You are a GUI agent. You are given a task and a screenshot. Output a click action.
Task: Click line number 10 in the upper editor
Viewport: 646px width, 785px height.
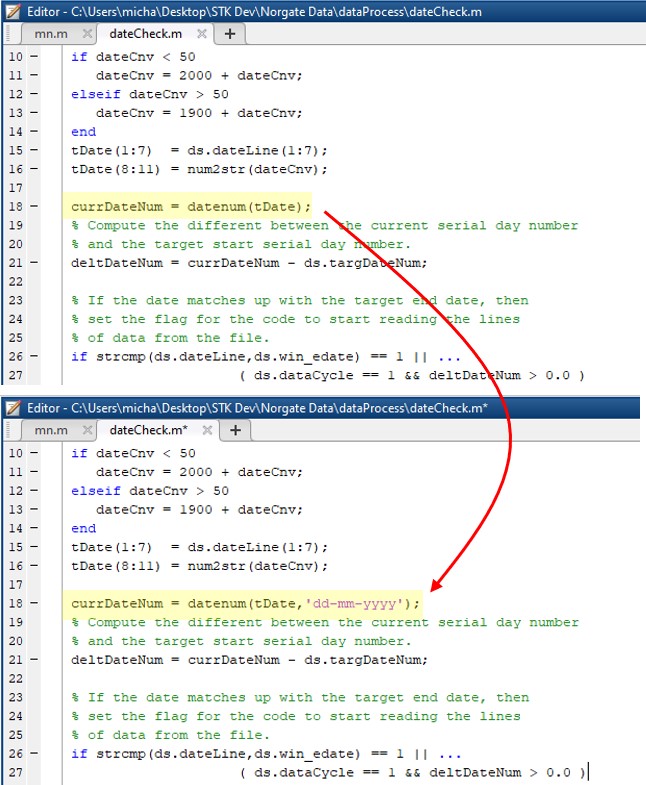(x=14, y=57)
